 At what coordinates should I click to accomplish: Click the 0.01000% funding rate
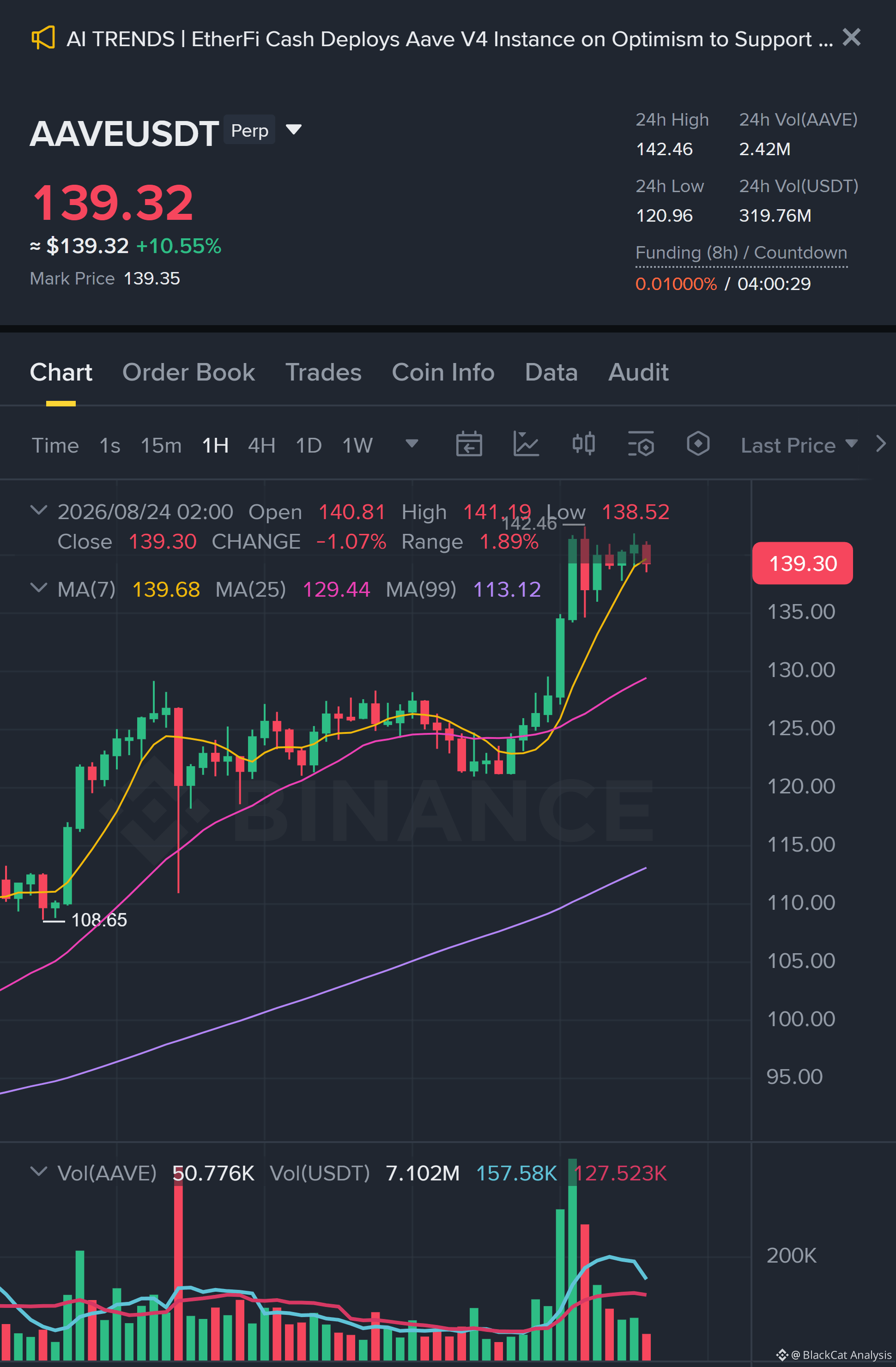point(676,284)
